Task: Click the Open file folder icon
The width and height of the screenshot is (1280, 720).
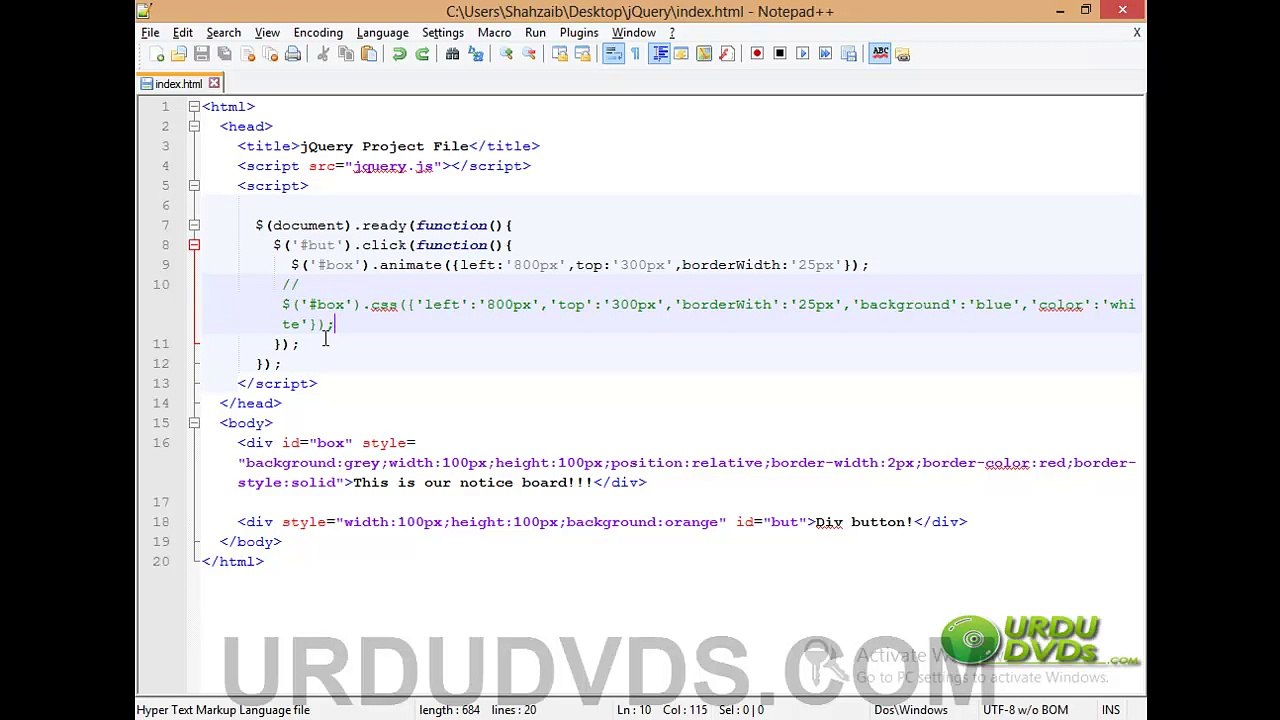Action: point(179,54)
